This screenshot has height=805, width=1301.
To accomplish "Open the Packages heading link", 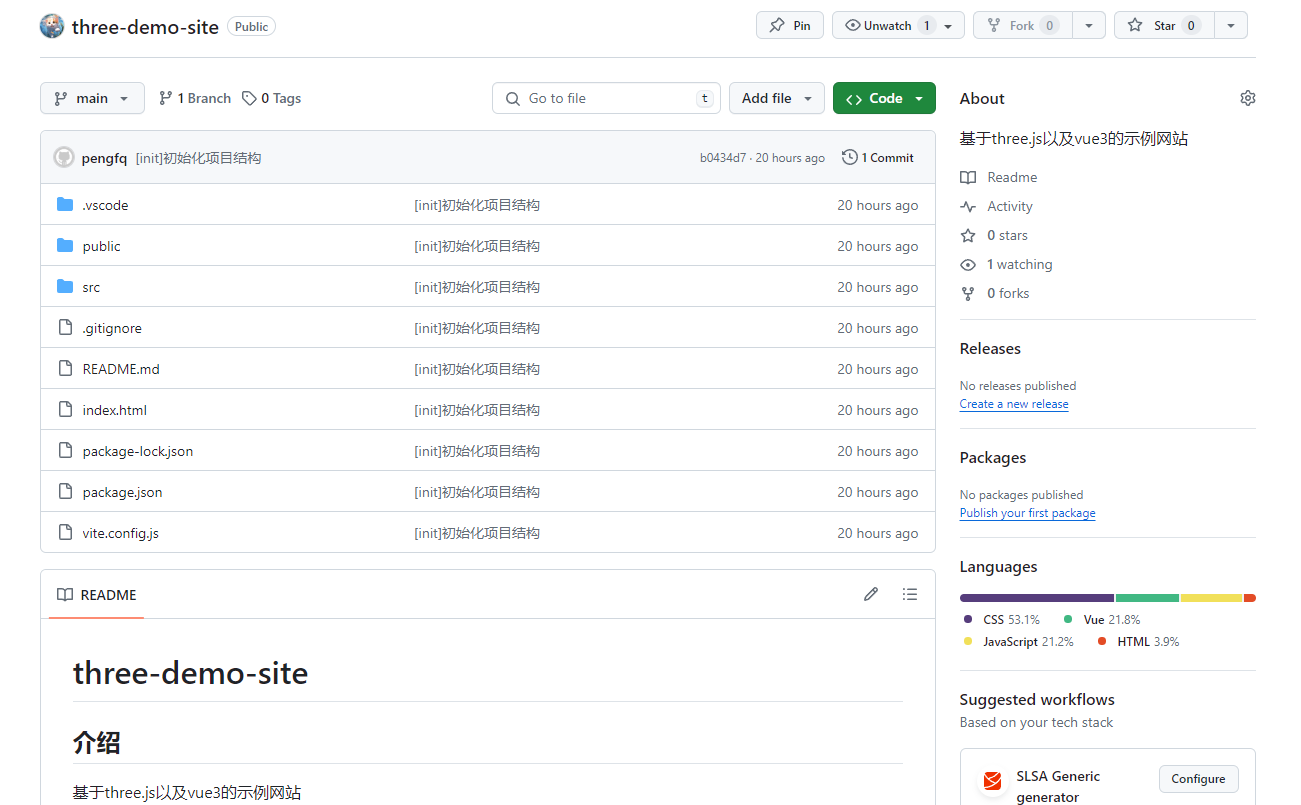I will pos(993,458).
